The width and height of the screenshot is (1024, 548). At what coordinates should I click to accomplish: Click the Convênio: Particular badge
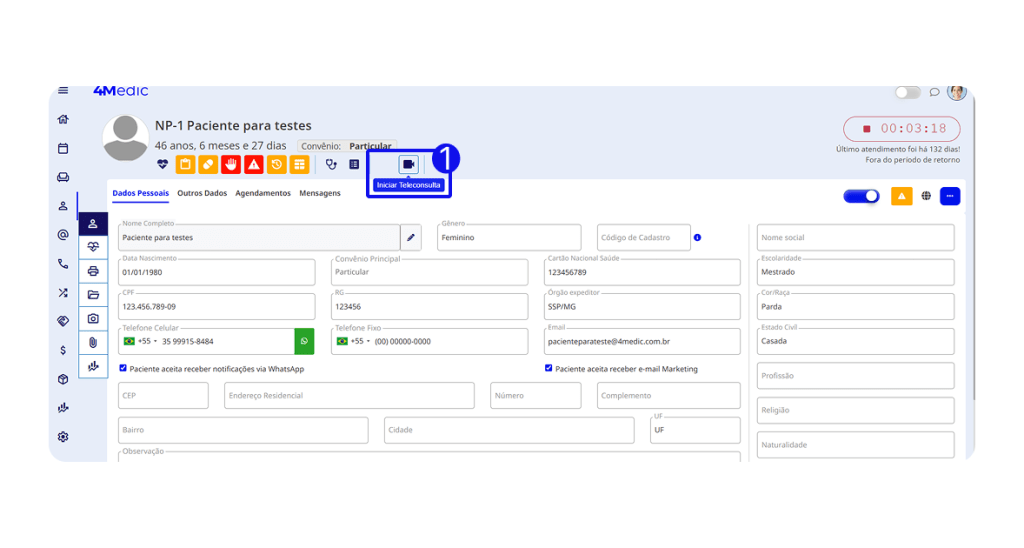[x=346, y=146]
